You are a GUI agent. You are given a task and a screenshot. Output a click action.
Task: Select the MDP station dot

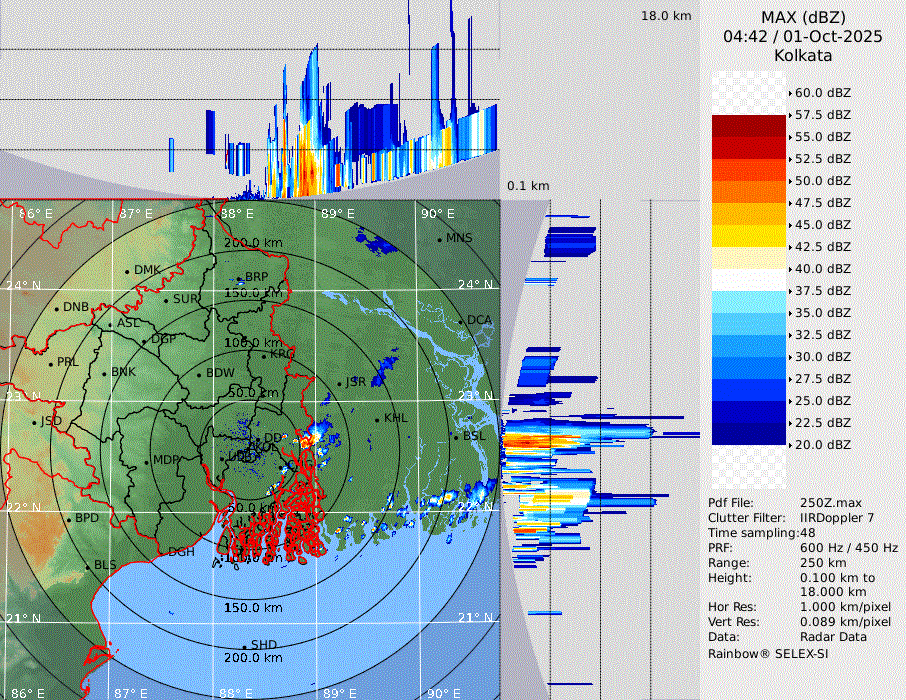click(x=147, y=460)
